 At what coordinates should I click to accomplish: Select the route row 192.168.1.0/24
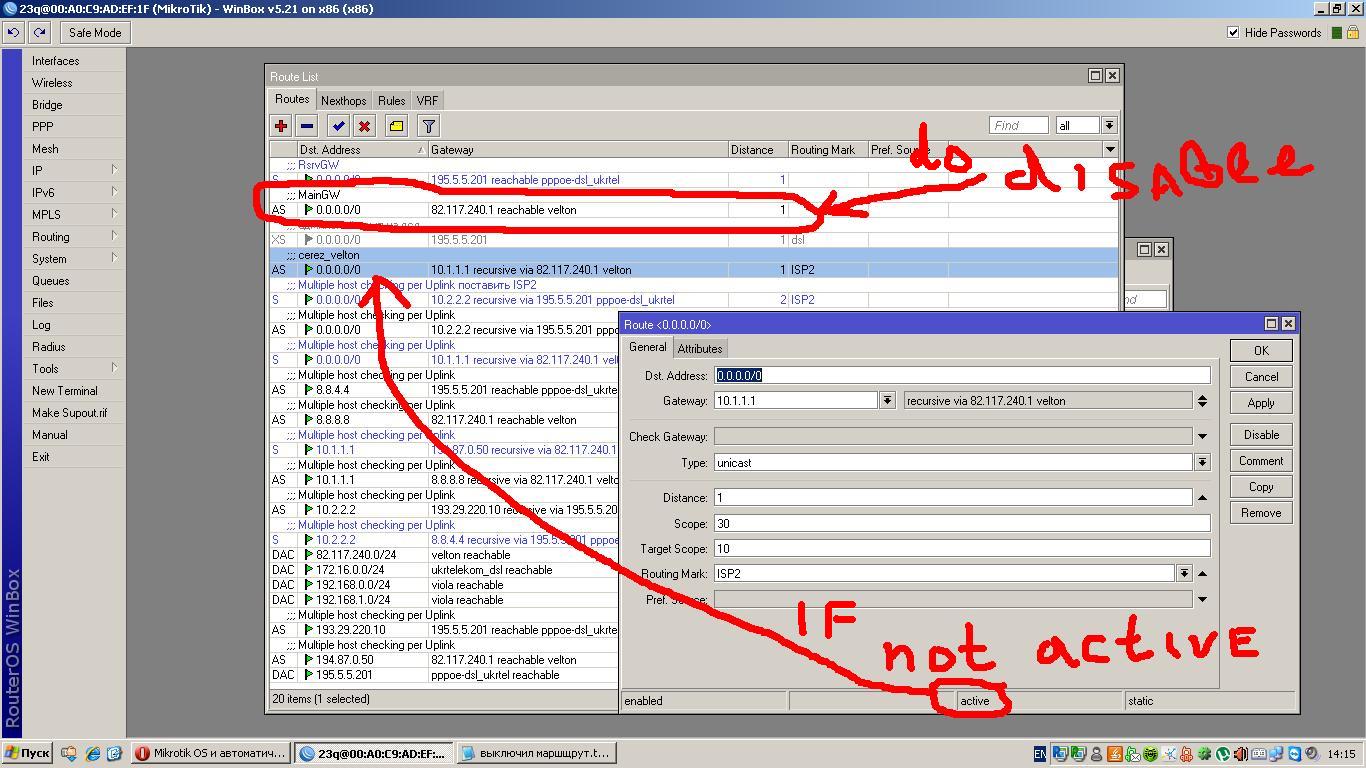pyautogui.click(x=443, y=600)
